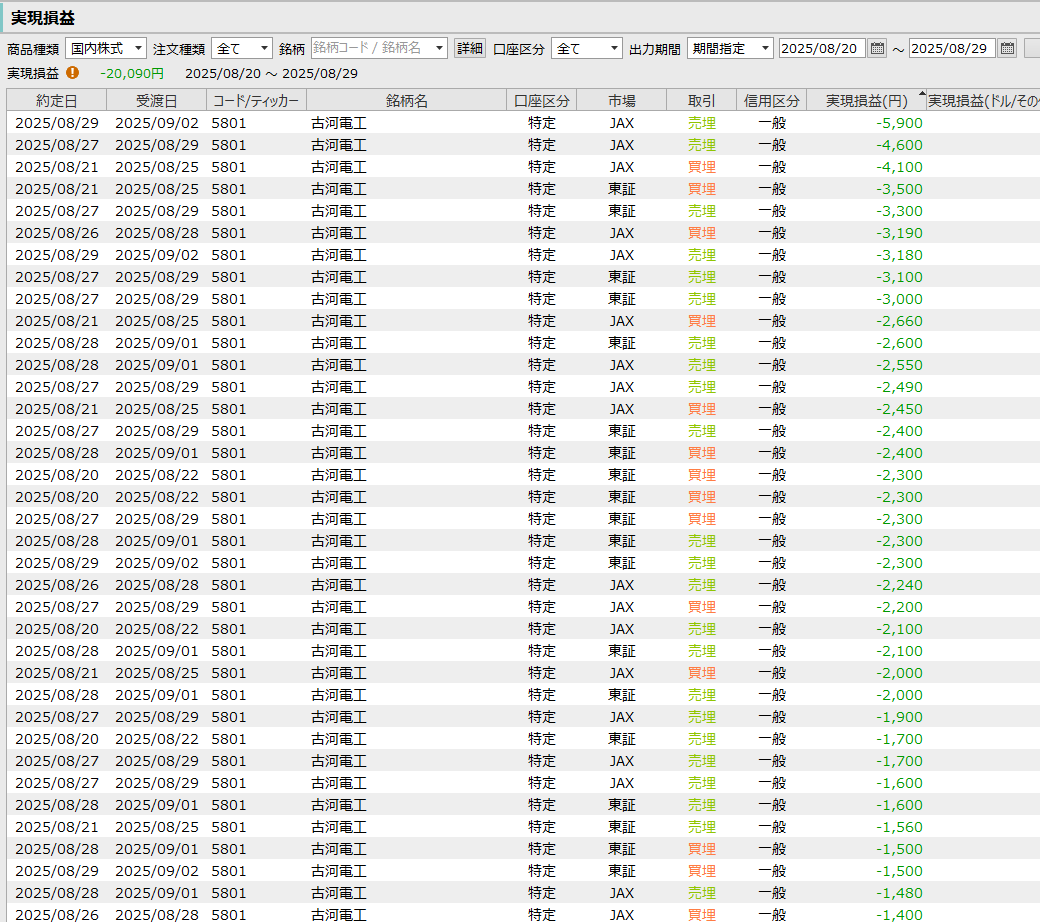Click the -2,490 realized loss cell
This screenshot has width=1040, height=922.
pyautogui.click(x=899, y=387)
